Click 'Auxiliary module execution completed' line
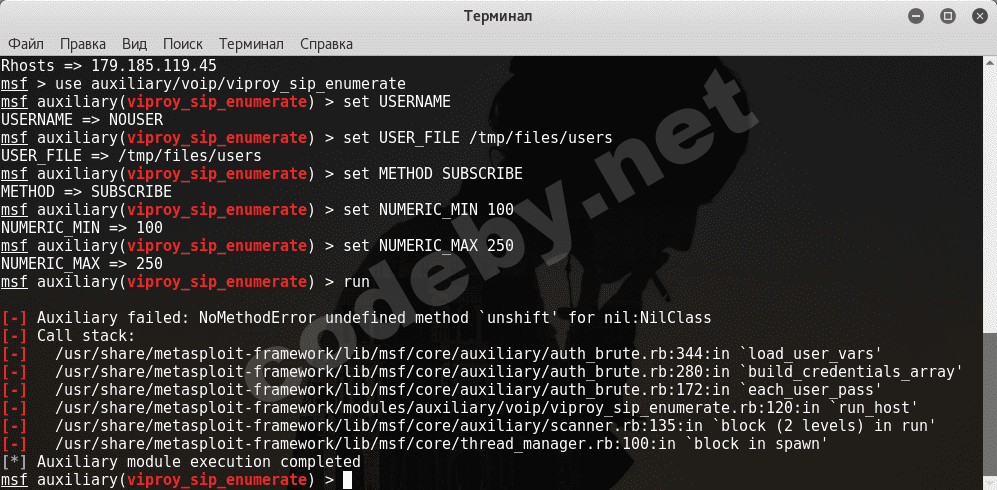The height and width of the screenshot is (490, 997). click(x=181, y=461)
